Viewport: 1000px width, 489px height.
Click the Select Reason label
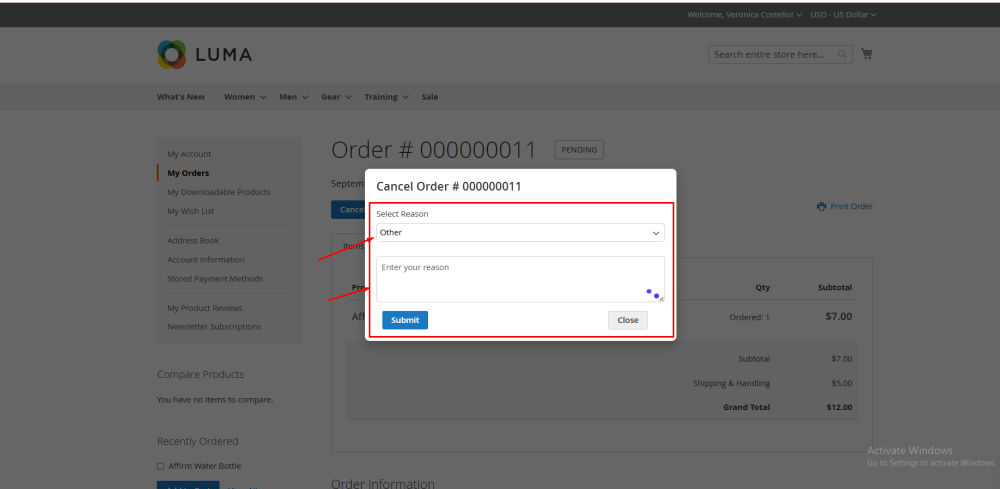pyautogui.click(x=402, y=214)
